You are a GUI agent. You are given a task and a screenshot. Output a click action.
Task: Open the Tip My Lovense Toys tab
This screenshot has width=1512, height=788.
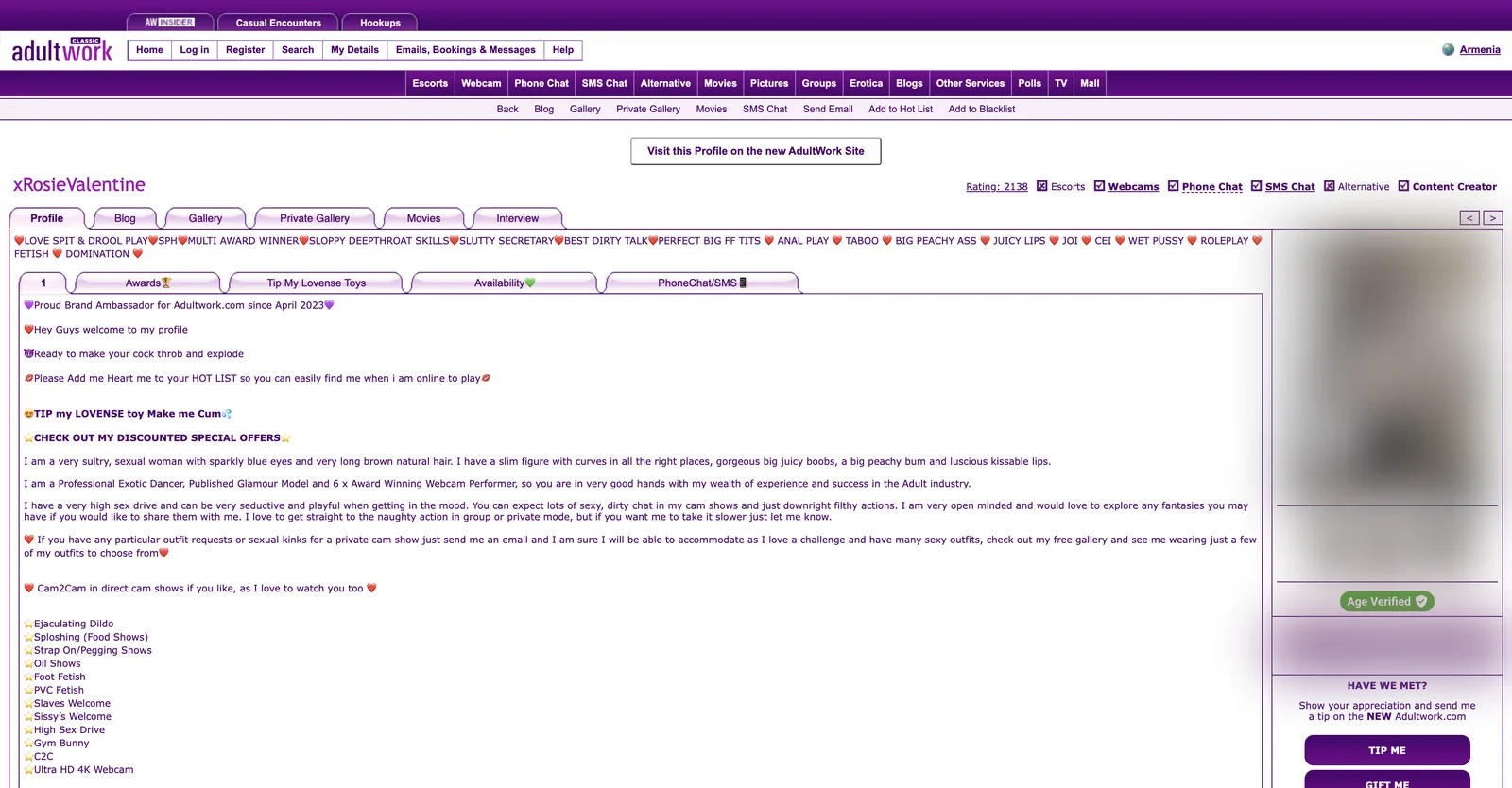point(316,283)
